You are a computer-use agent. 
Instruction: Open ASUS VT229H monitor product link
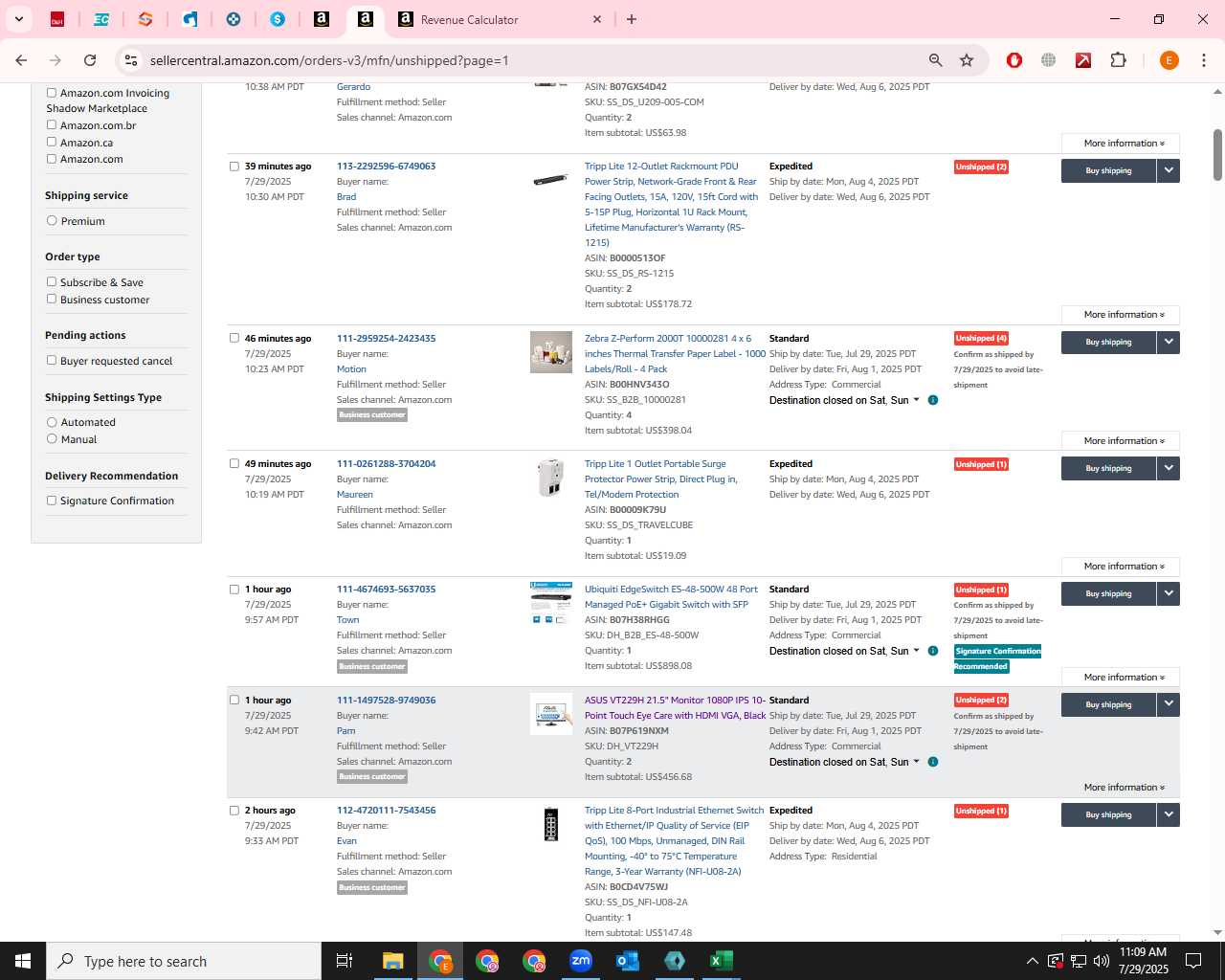click(676, 707)
